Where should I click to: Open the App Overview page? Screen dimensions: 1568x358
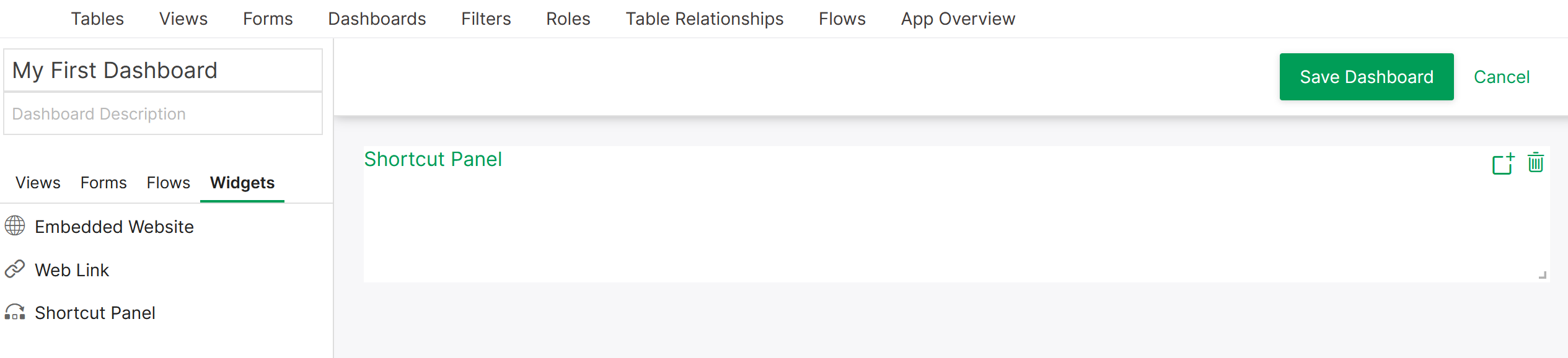(x=958, y=19)
